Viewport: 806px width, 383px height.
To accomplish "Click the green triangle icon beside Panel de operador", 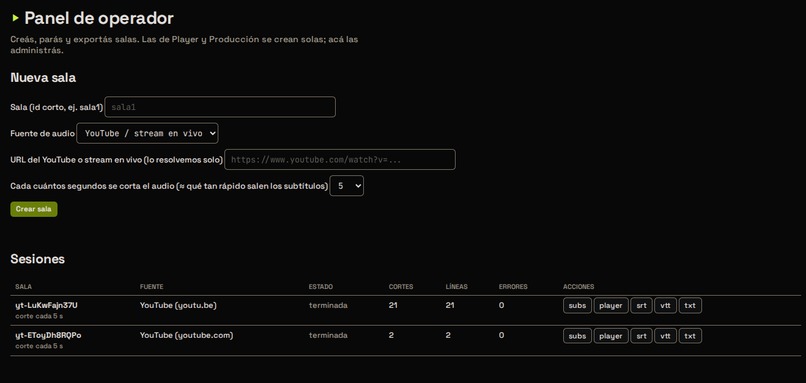I will (15, 18).
